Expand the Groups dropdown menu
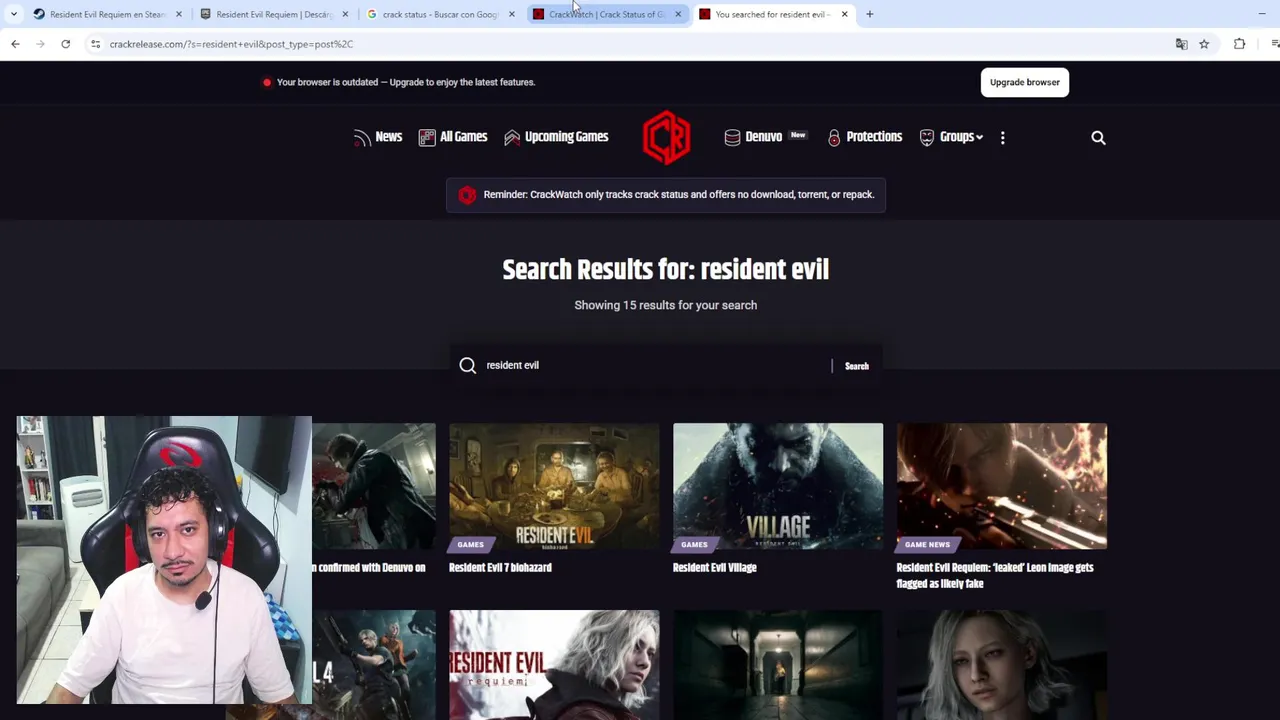The image size is (1280, 720). pos(961,137)
